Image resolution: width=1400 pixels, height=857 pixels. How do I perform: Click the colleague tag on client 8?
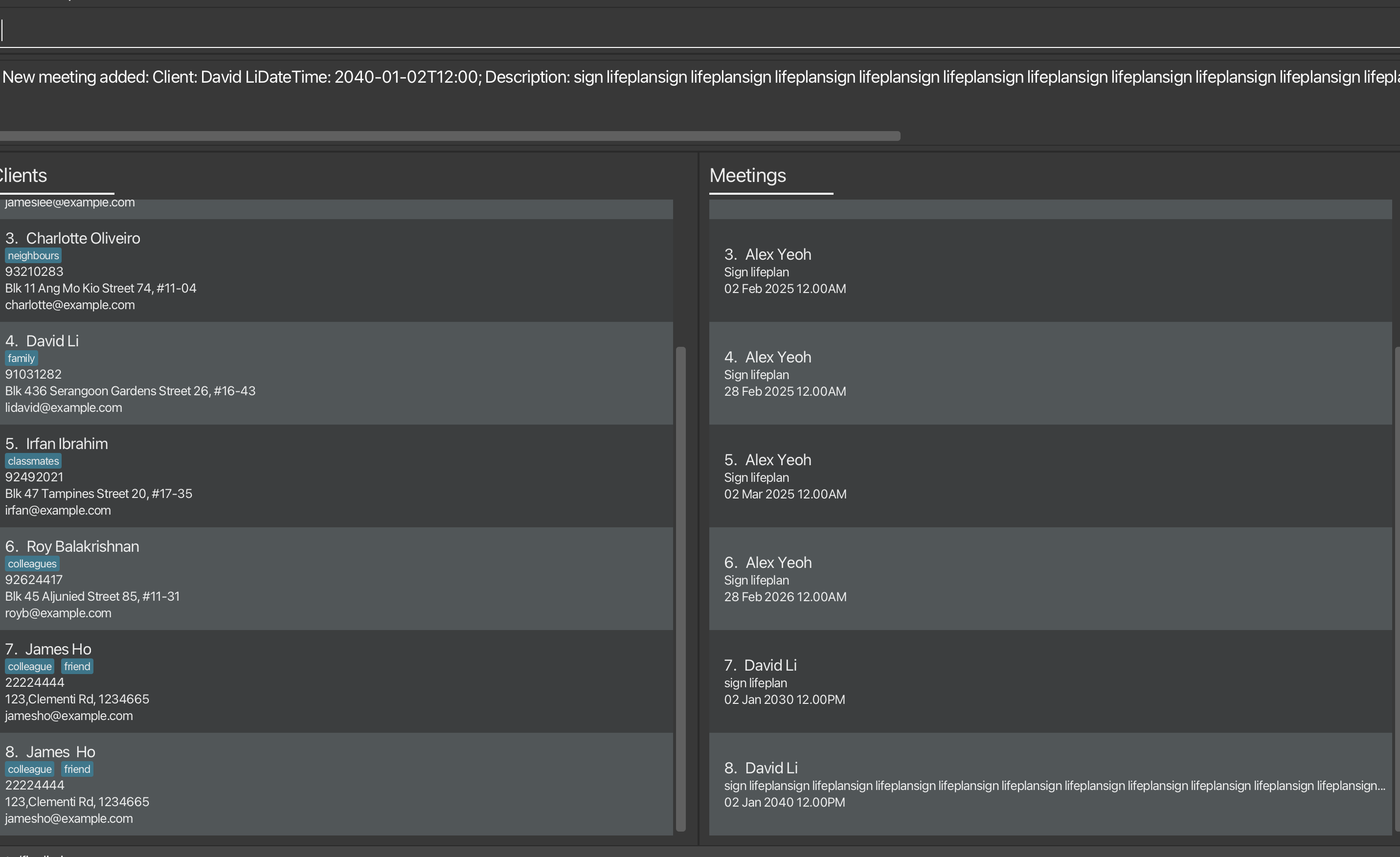pos(29,769)
